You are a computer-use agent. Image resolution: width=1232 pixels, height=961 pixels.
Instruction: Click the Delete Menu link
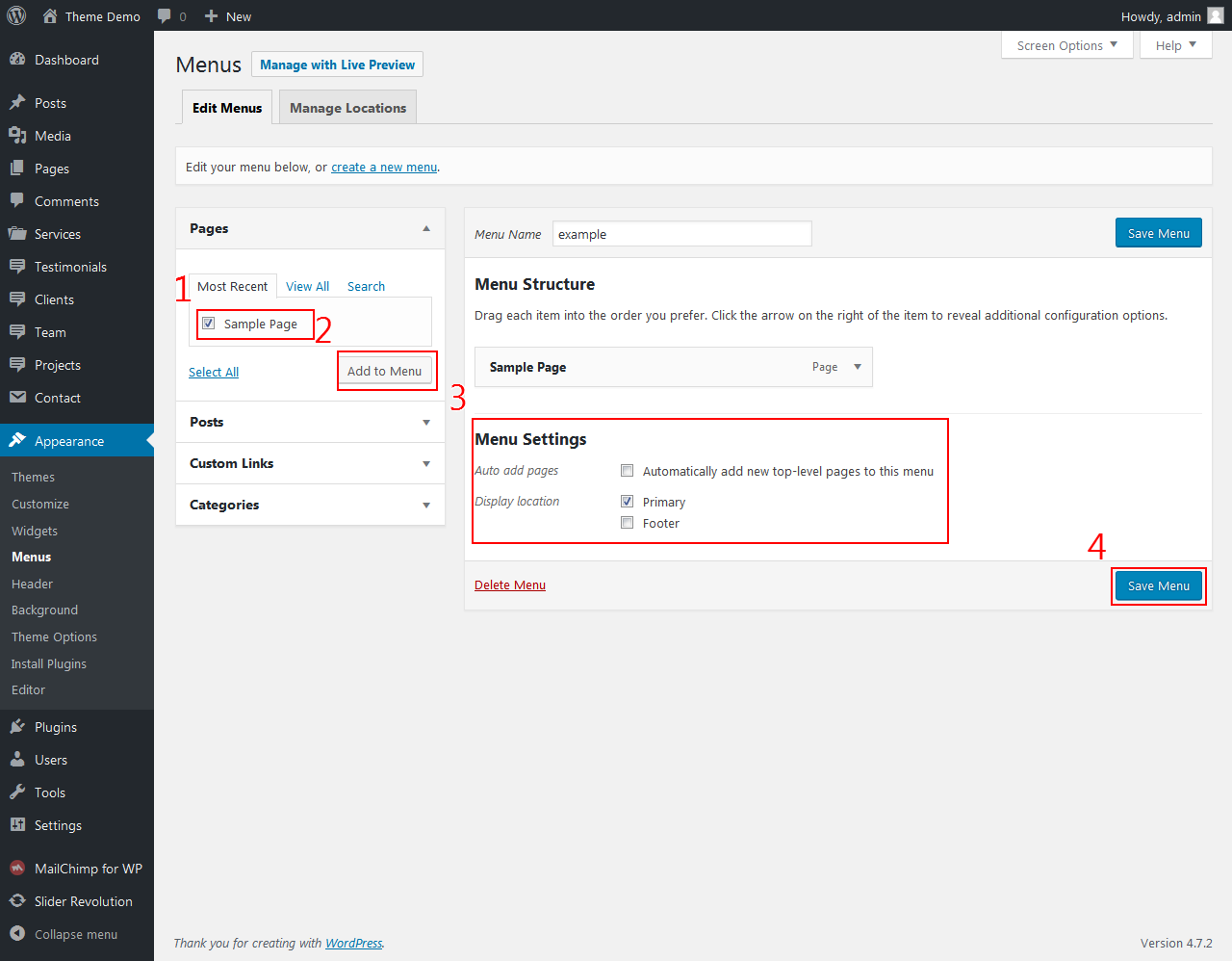click(510, 585)
